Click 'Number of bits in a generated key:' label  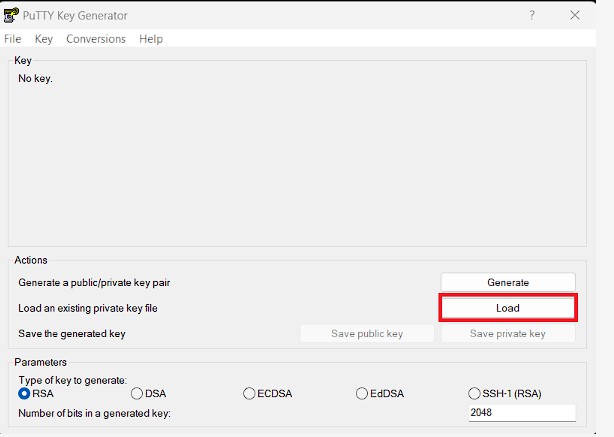94,413
